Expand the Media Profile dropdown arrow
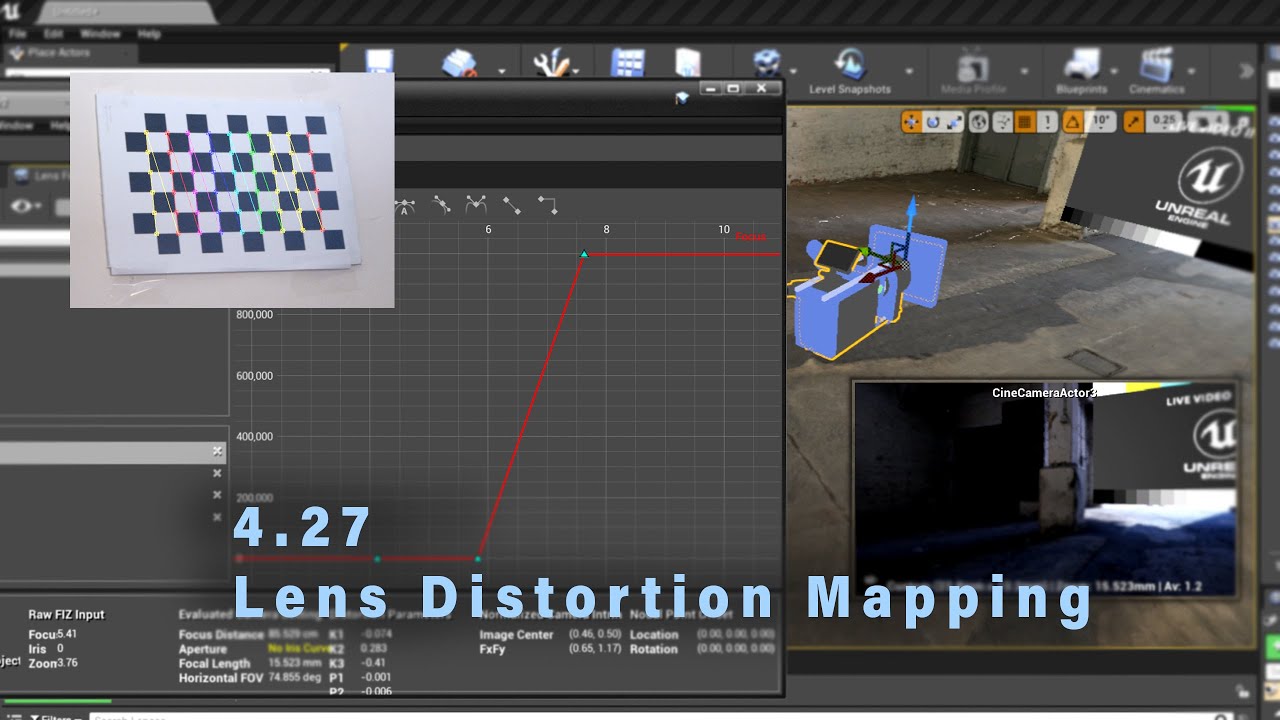Image resolution: width=1280 pixels, height=720 pixels. 1024,72
